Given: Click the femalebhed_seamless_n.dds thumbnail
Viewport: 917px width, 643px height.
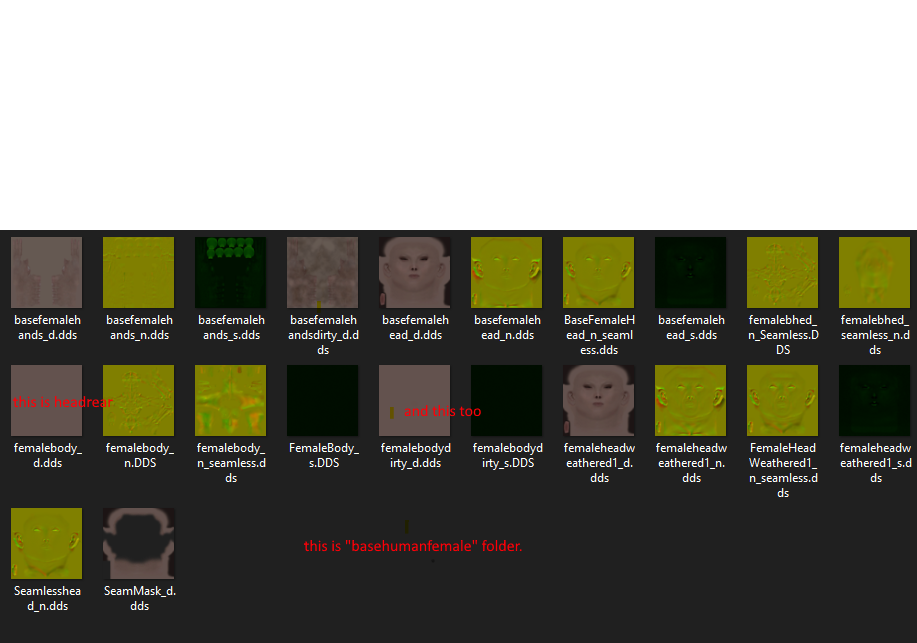Looking at the screenshot, I should click(x=874, y=273).
